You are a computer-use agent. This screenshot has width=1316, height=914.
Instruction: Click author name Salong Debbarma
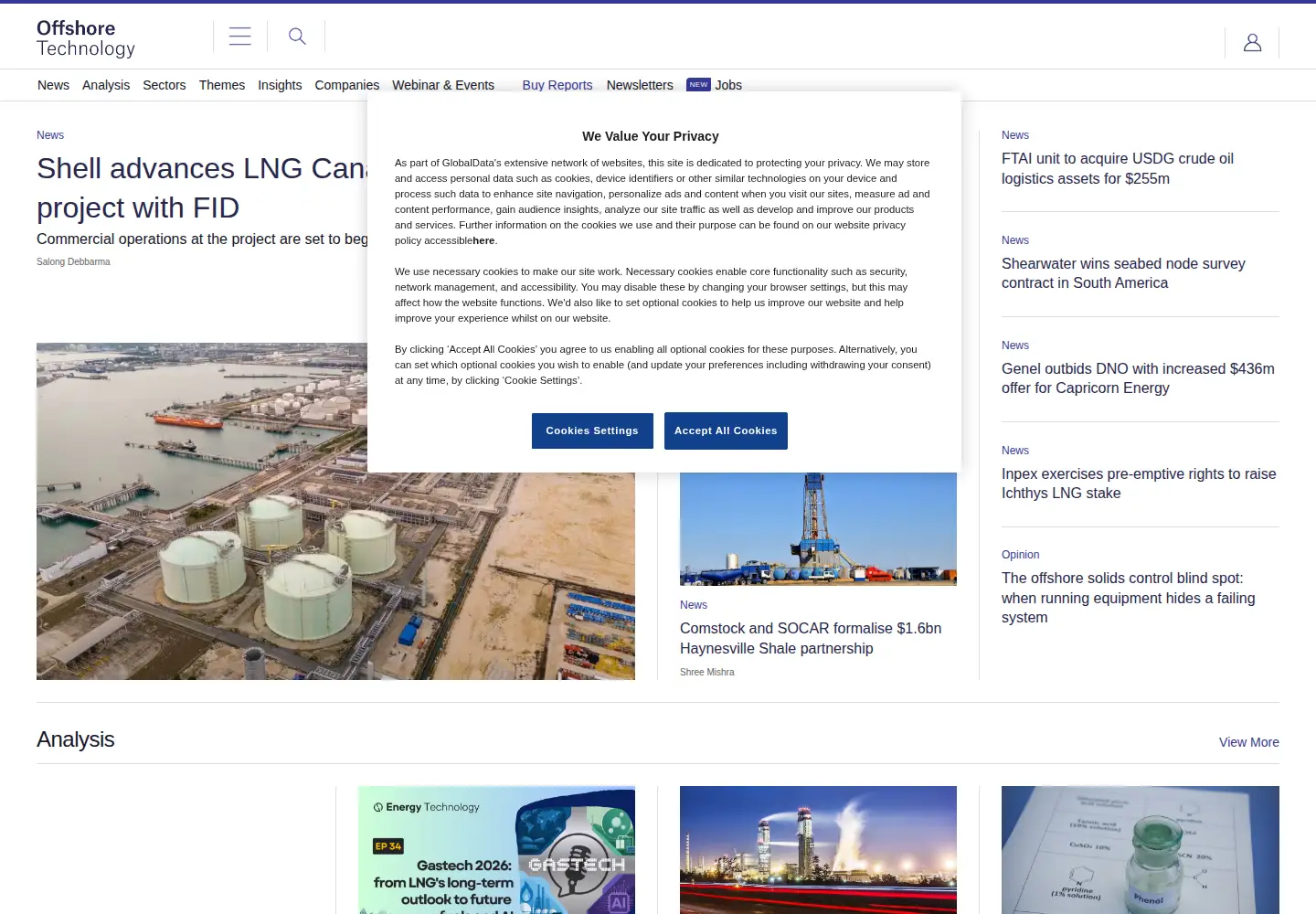click(73, 261)
